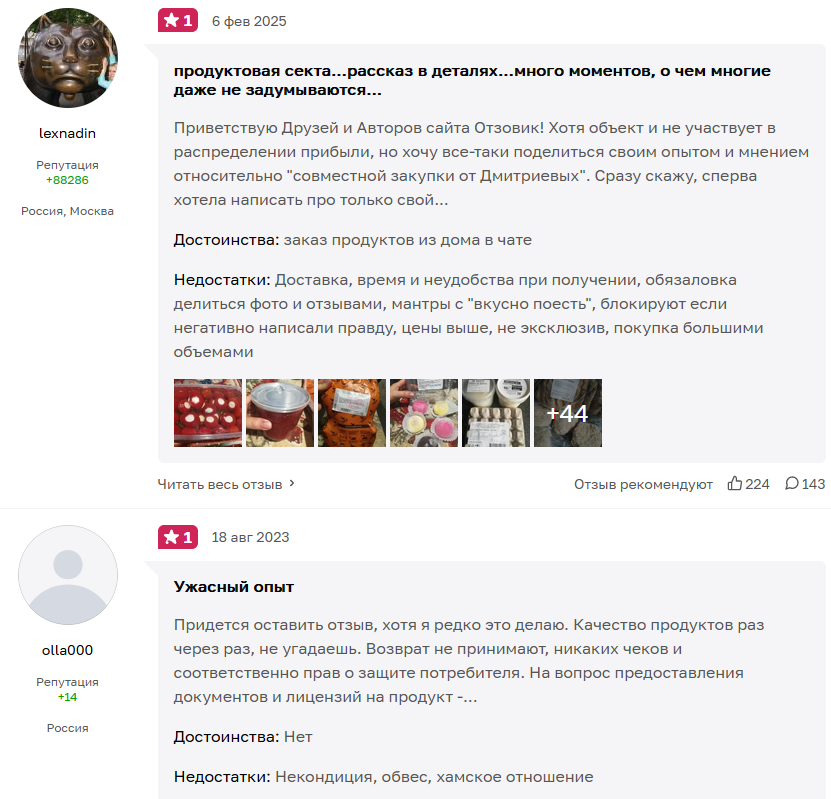Open lexnadin's cat statue avatar

tap(68, 58)
